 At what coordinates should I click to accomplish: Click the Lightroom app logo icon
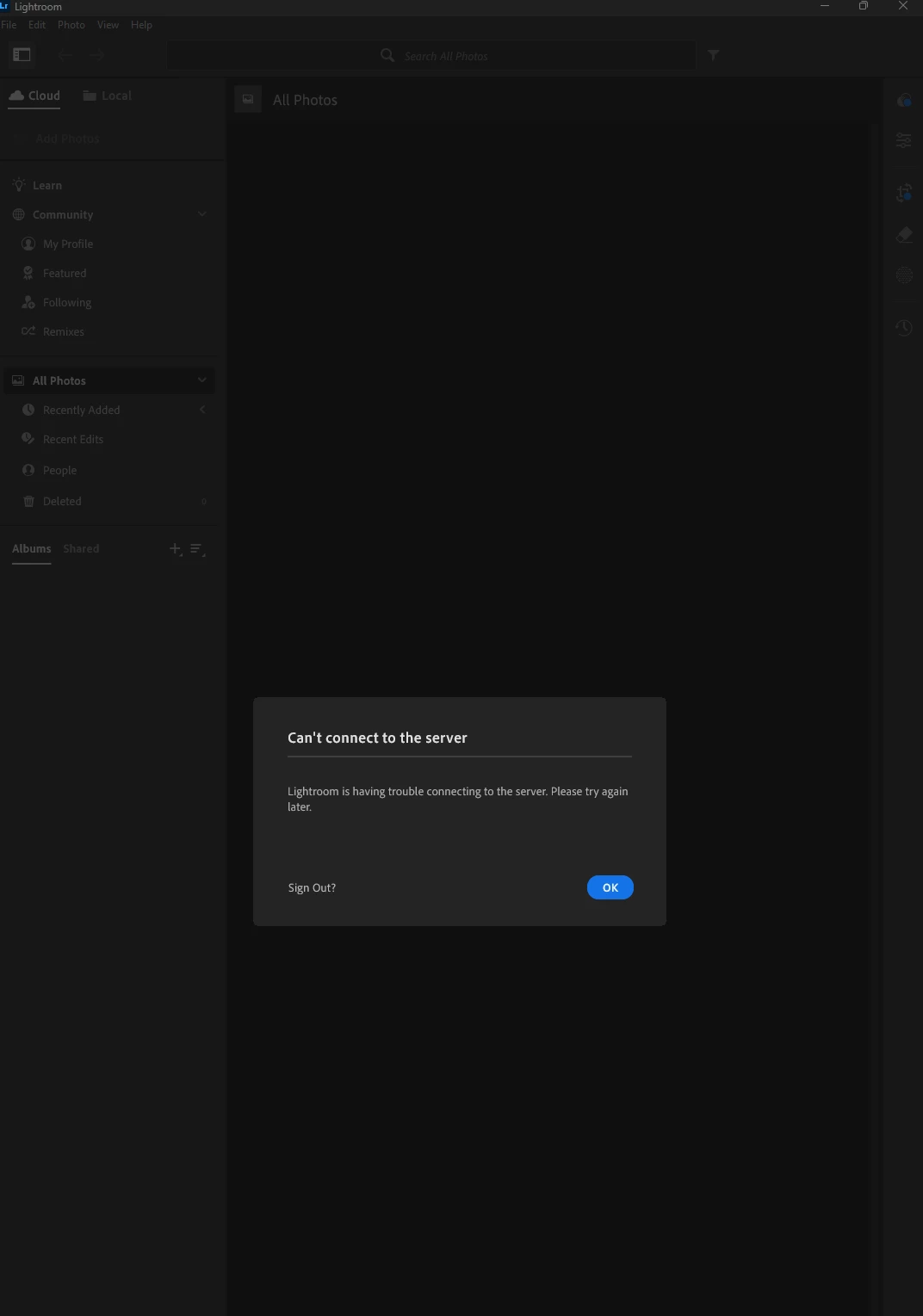[4, 6]
